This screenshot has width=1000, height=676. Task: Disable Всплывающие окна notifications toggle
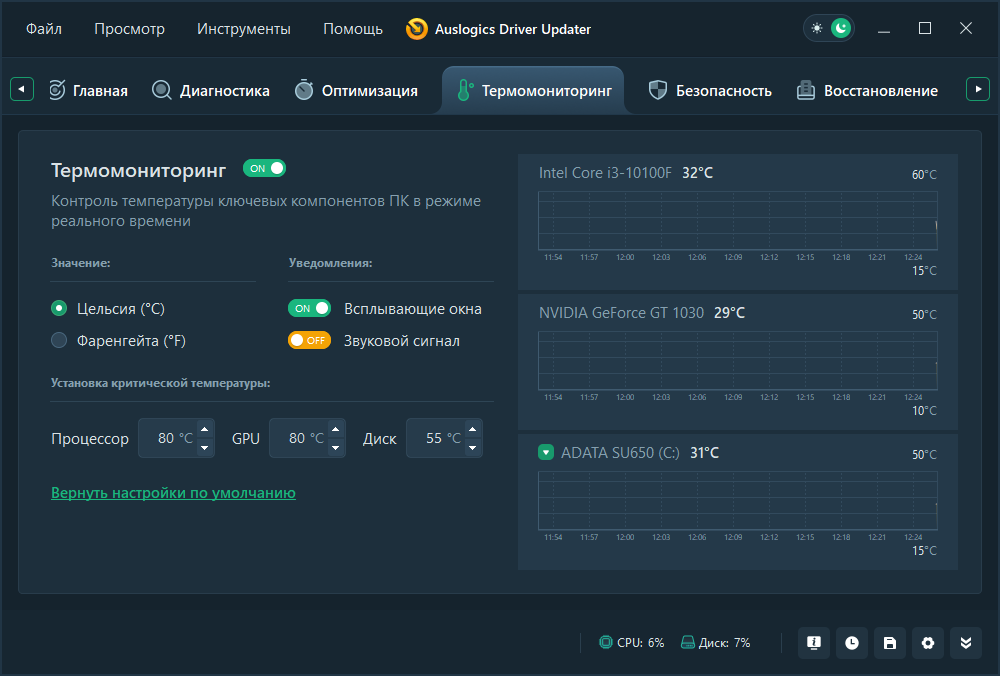(x=309, y=309)
